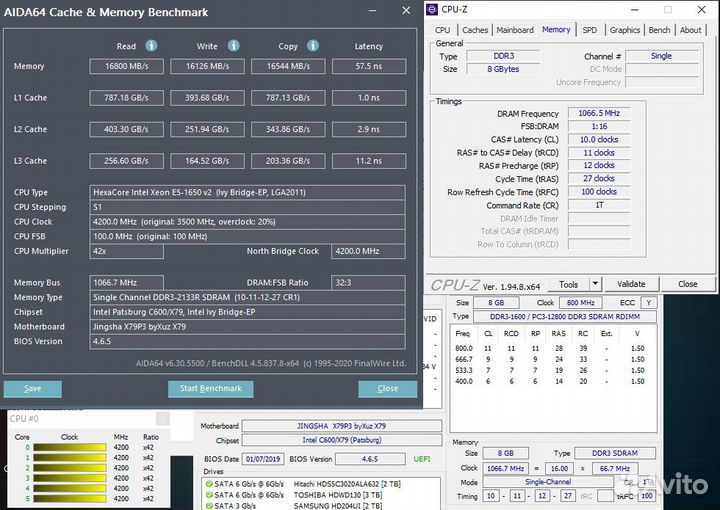Viewport: 720px width, 510px height.
Task: Click the North Bridge Clock value field
Action: pyautogui.click(x=368, y=251)
